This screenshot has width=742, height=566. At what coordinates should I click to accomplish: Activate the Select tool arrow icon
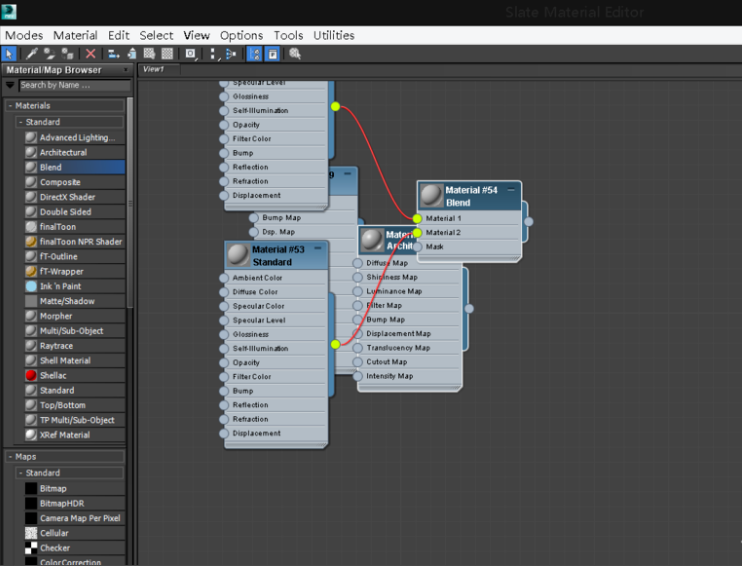click(9, 54)
